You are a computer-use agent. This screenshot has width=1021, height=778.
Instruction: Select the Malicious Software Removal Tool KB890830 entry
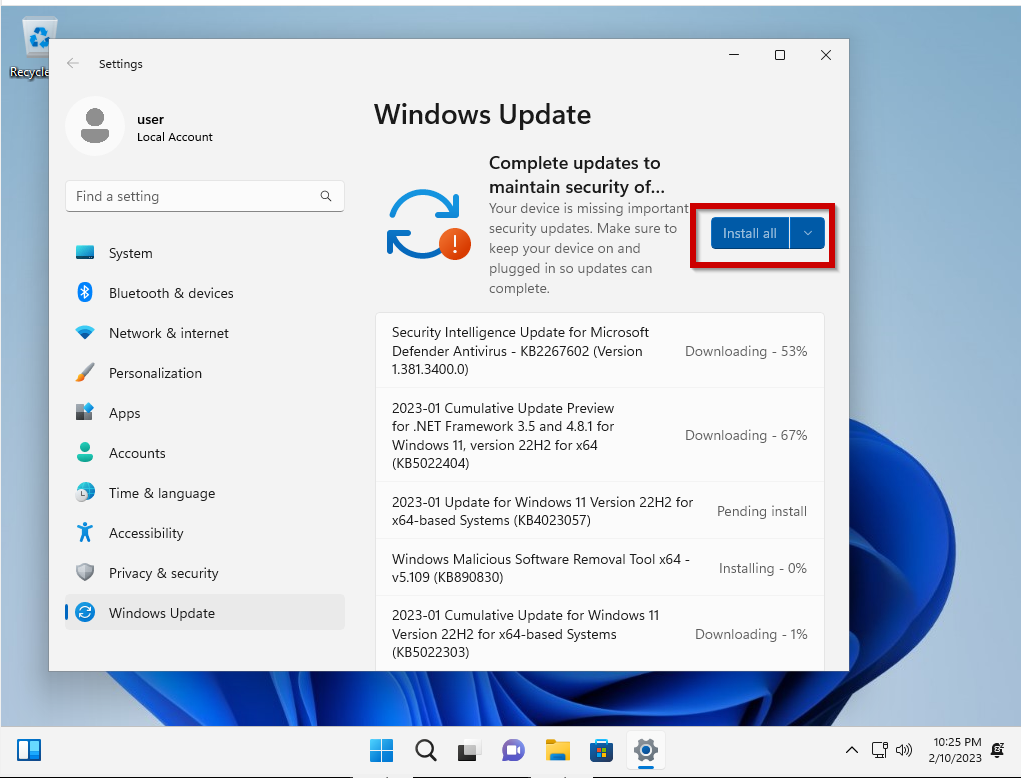point(600,568)
